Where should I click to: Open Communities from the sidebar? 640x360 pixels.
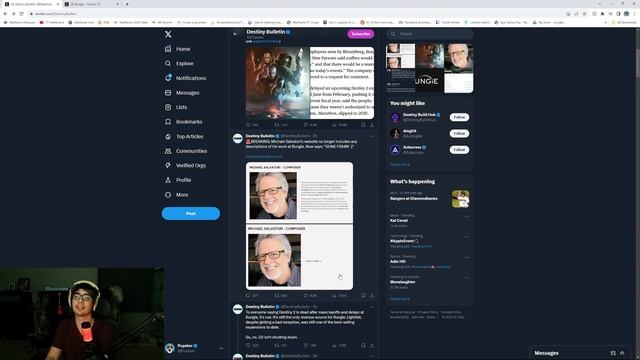[186, 151]
